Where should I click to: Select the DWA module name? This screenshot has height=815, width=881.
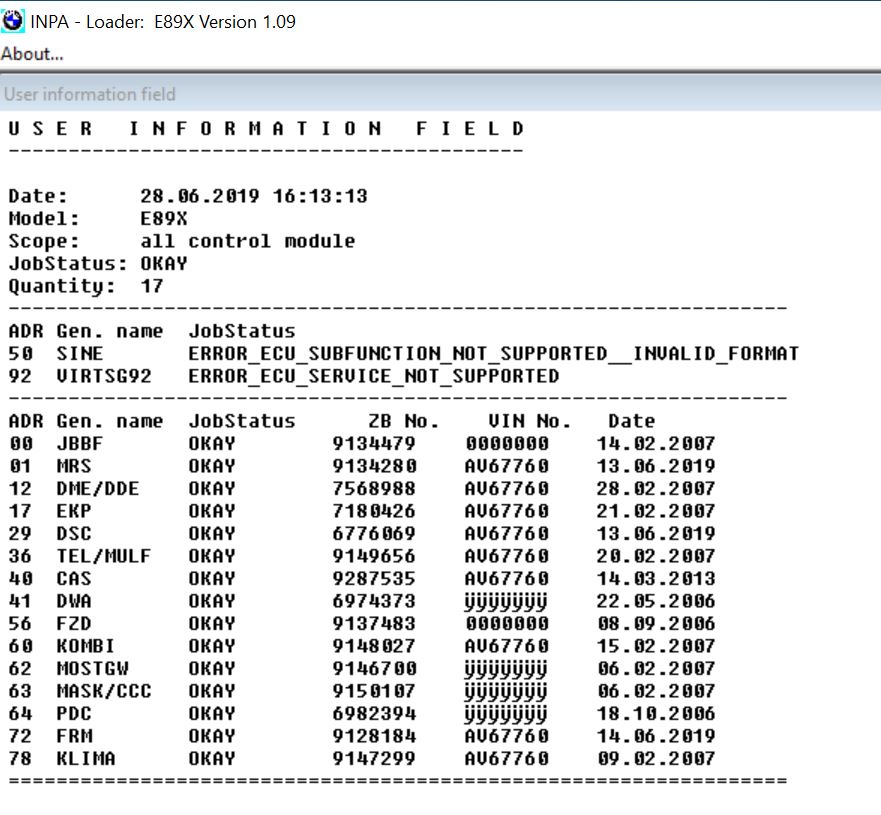click(x=74, y=601)
